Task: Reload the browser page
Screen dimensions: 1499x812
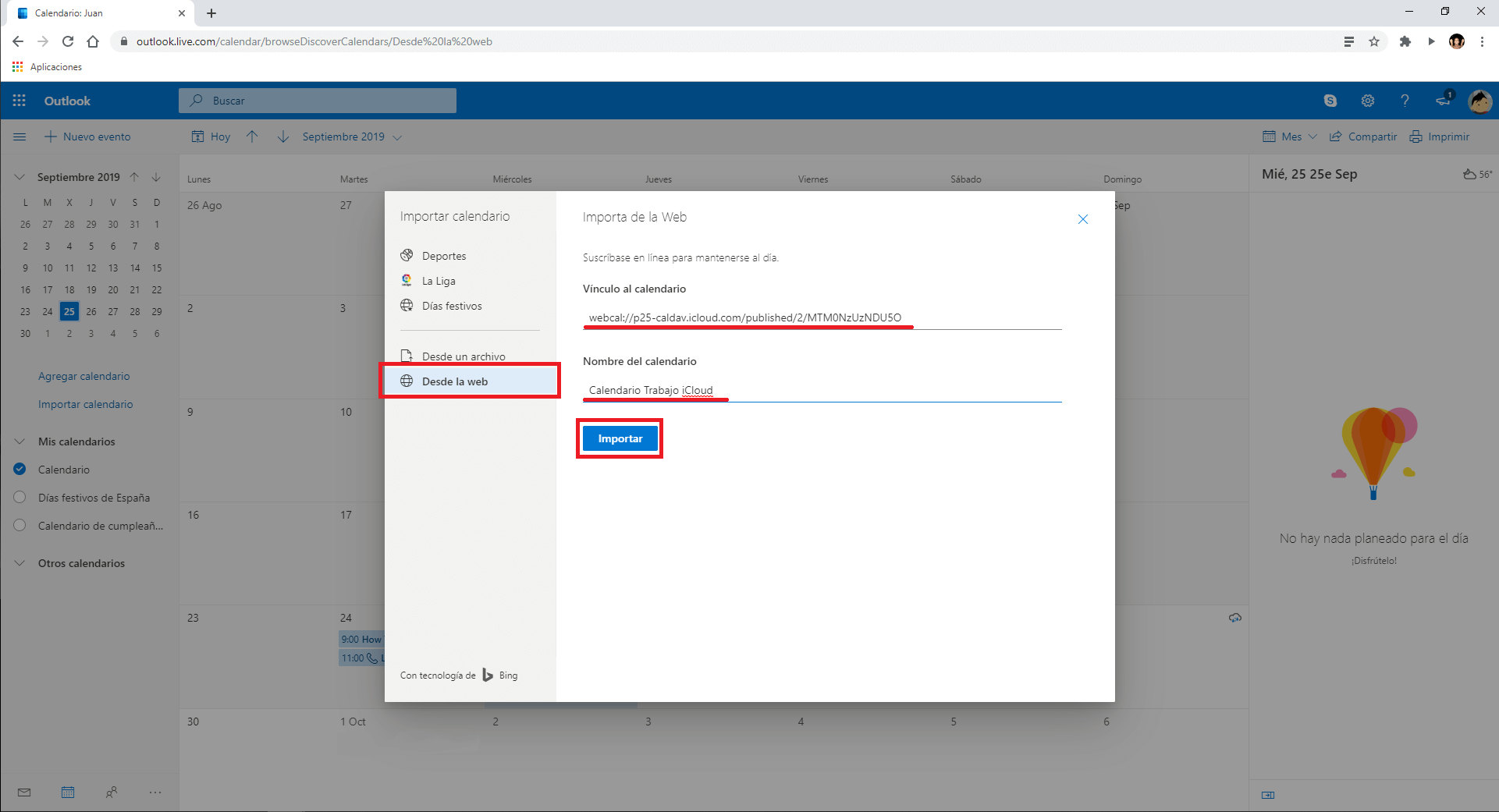Action: pyautogui.click(x=68, y=41)
